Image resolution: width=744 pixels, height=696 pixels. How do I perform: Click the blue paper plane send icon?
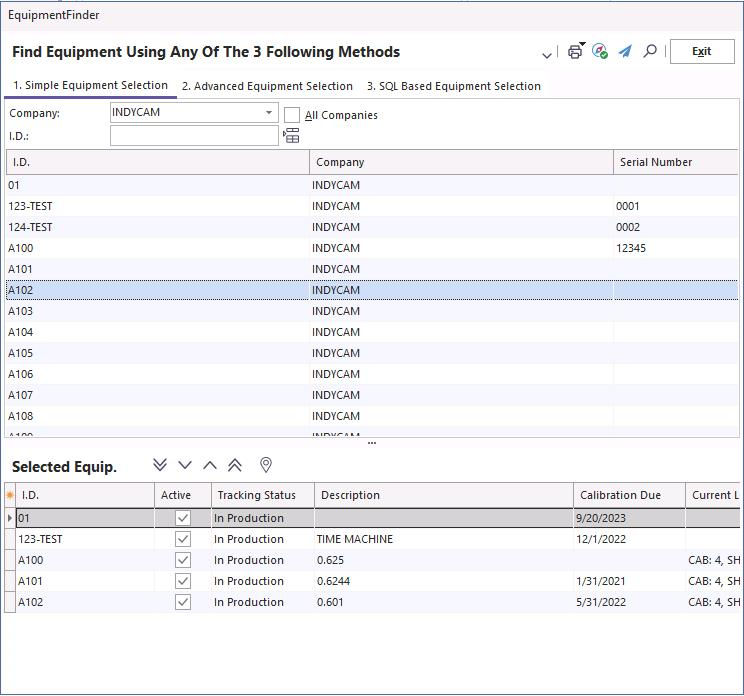(625, 51)
